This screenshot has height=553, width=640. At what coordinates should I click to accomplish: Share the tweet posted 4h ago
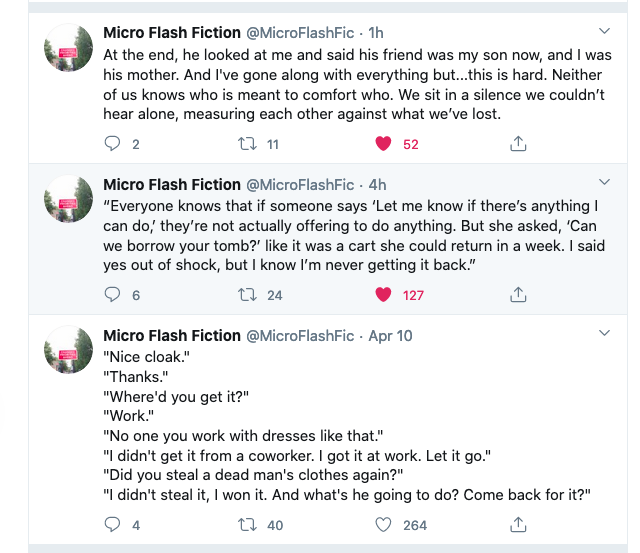[x=518, y=295]
